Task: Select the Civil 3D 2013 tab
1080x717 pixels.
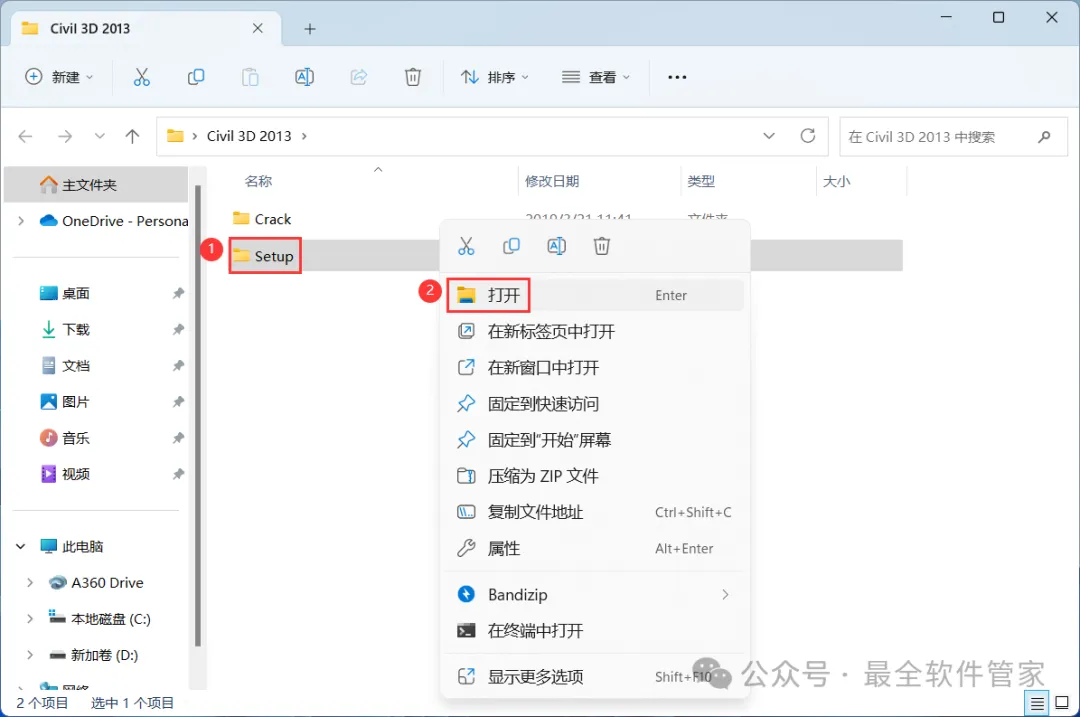Action: tap(145, 28)
